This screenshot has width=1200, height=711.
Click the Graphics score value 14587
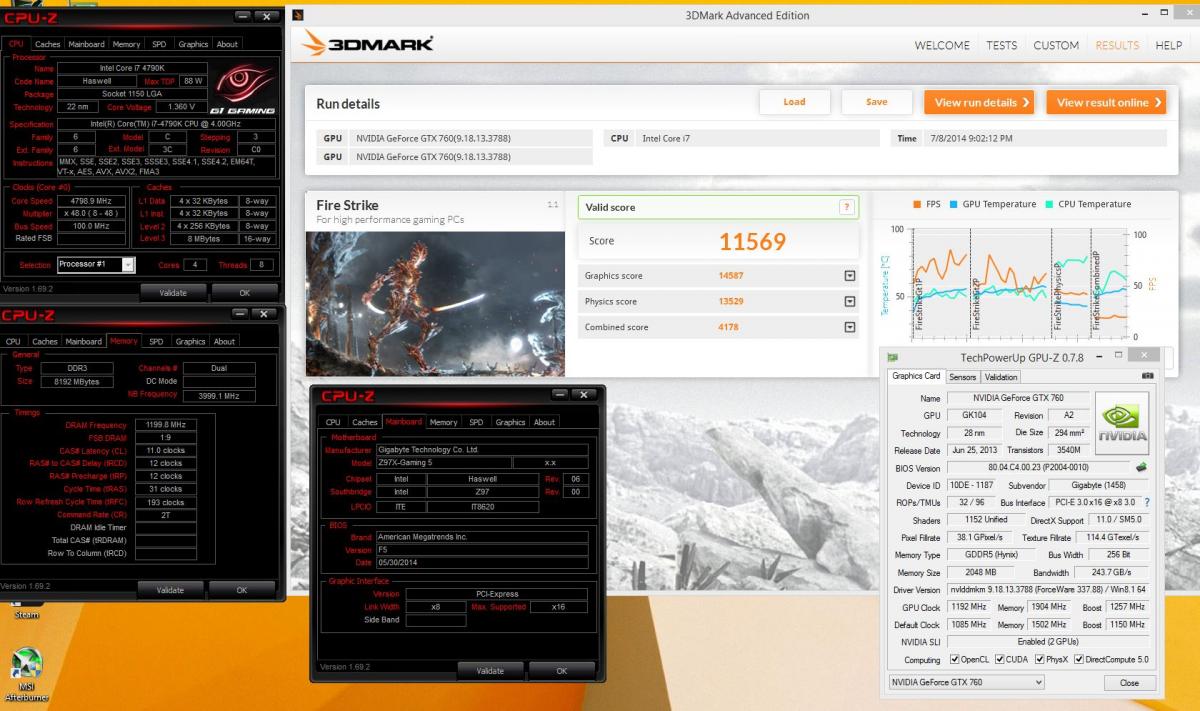[731, 275]
